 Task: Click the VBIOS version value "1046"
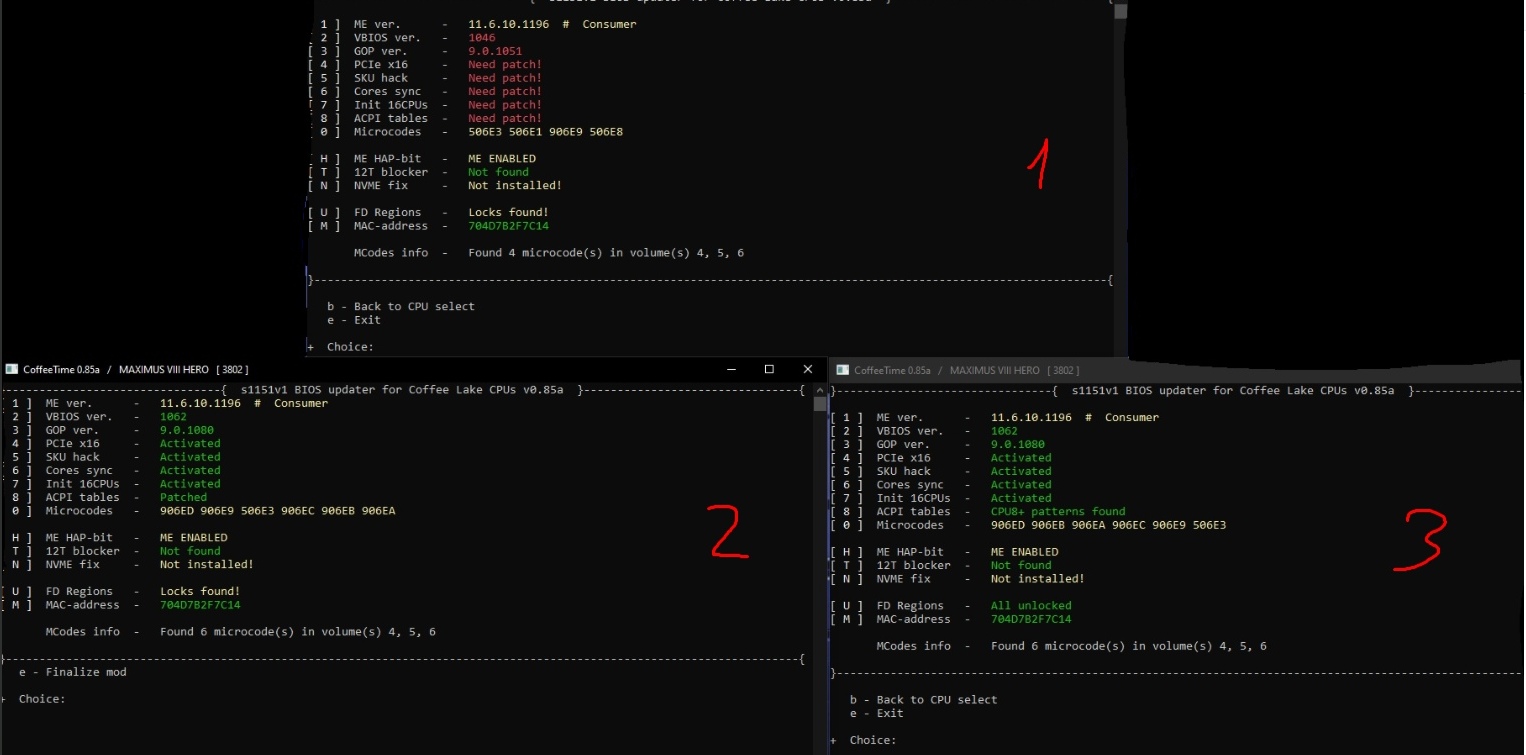pos(482,37)
